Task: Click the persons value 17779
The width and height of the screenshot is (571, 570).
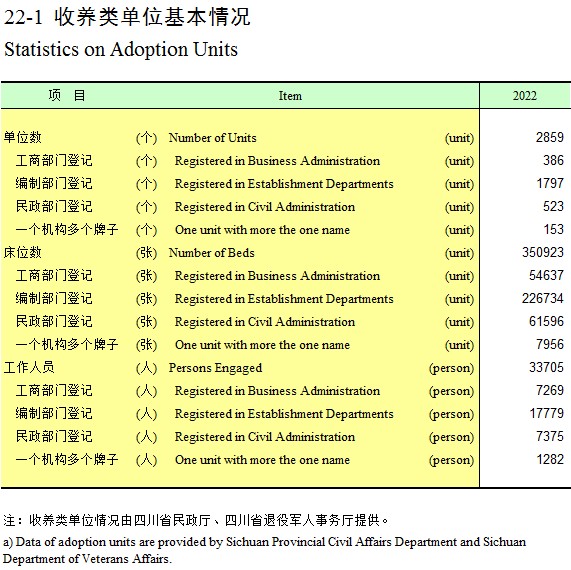Action: pos(547,413)
